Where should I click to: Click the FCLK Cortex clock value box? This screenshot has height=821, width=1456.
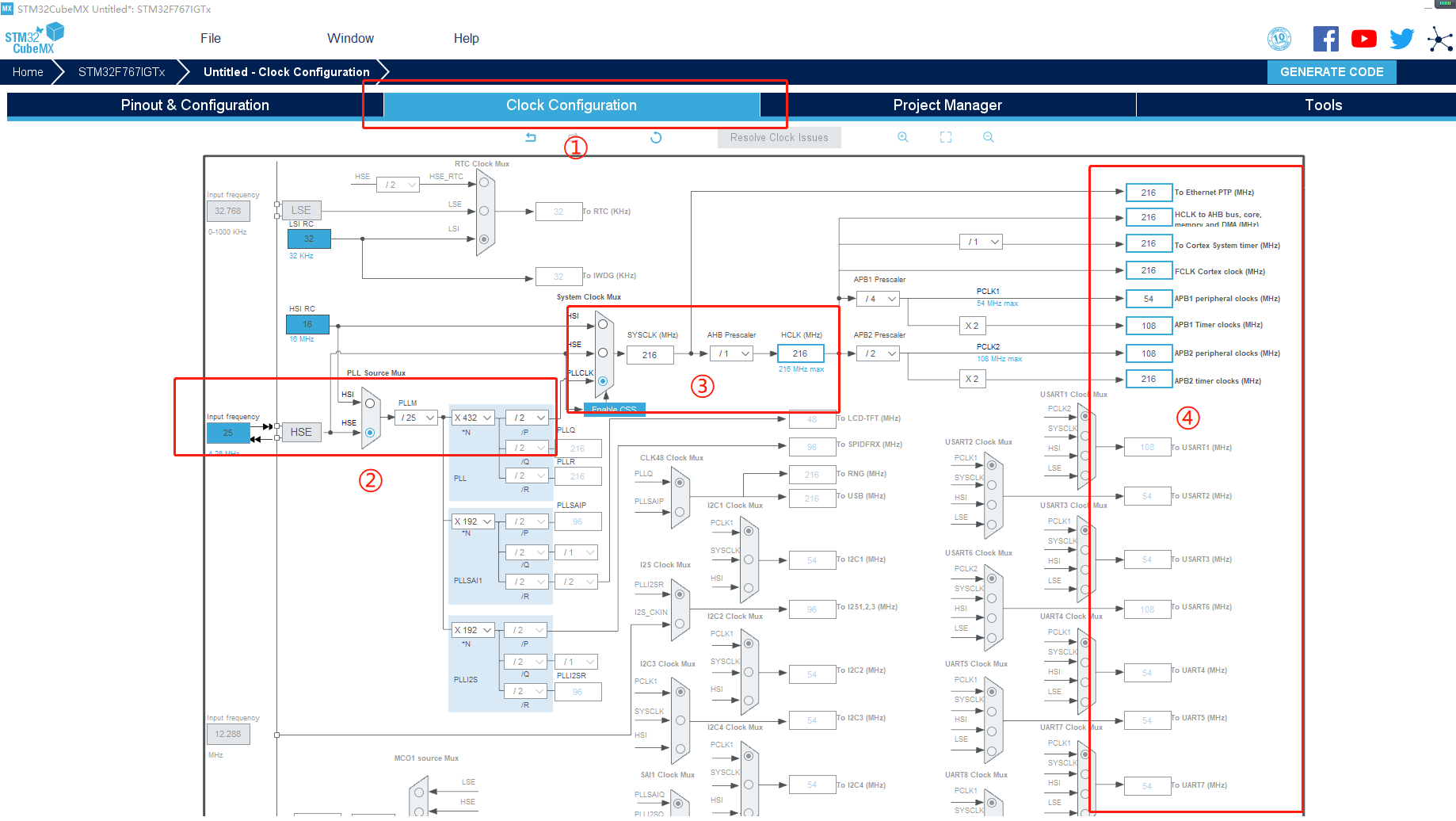coord(1149,270)
